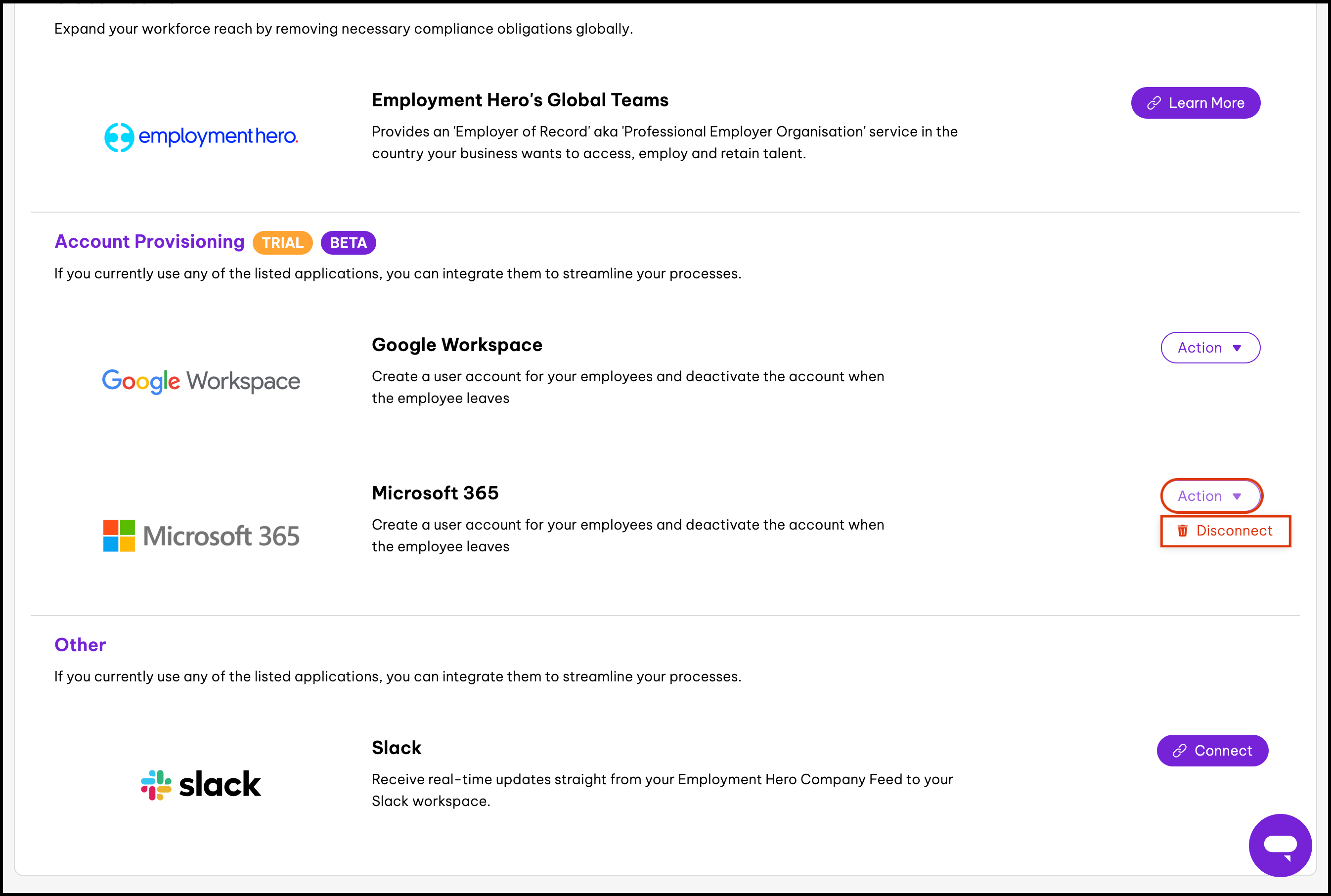The image size is (1331, 896).
Task: Open the purple chat support bubble
Action: pyautogui.click(x=1280, y=845)
